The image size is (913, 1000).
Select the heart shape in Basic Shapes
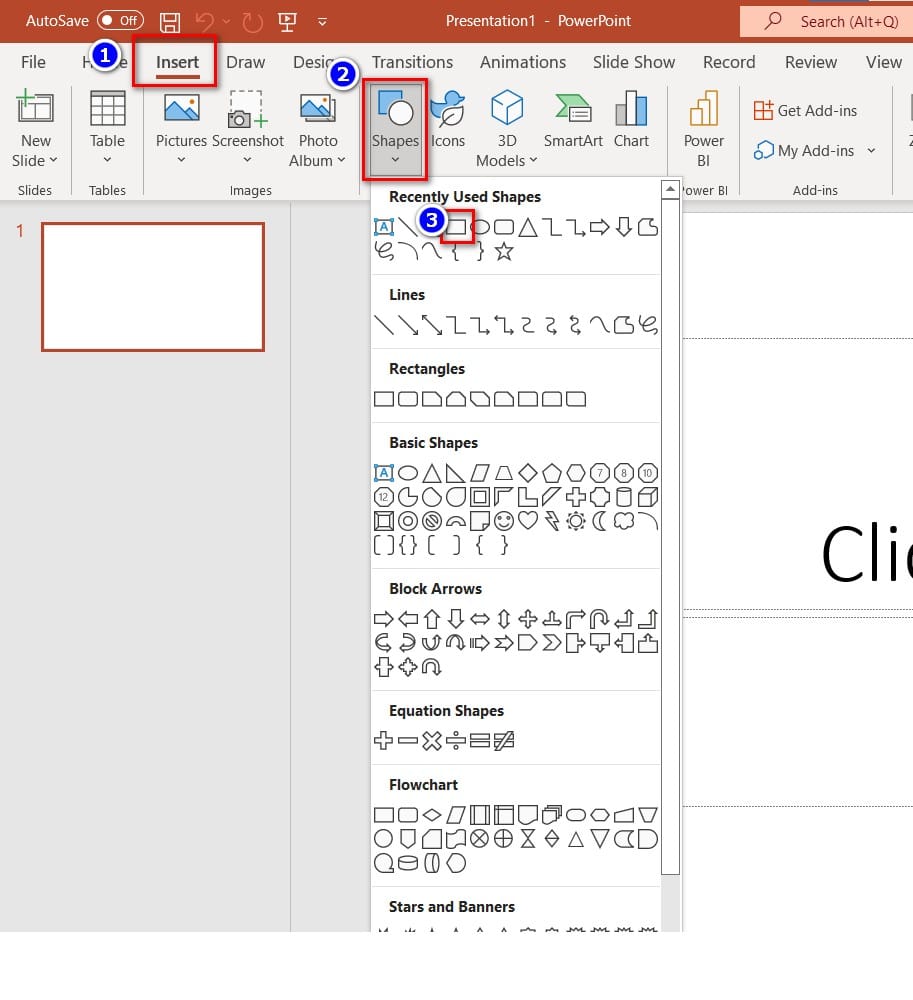(x=528, y=521)
